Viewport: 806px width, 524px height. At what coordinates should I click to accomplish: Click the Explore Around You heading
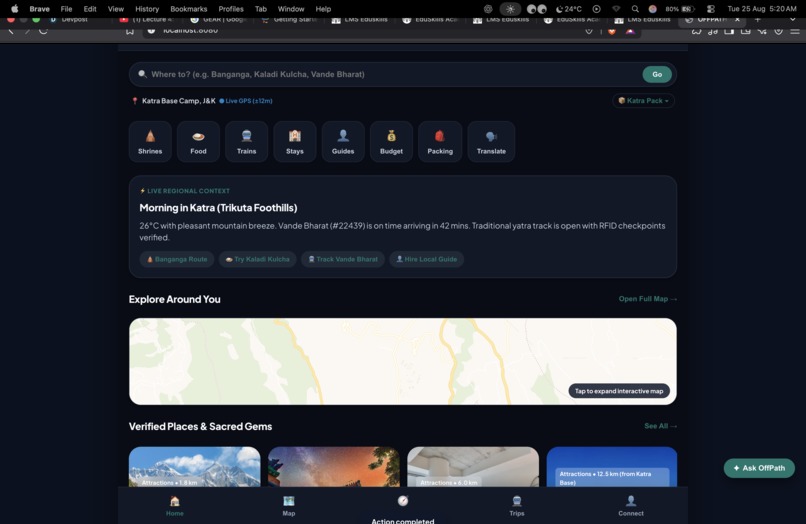(x=175, y=299)
